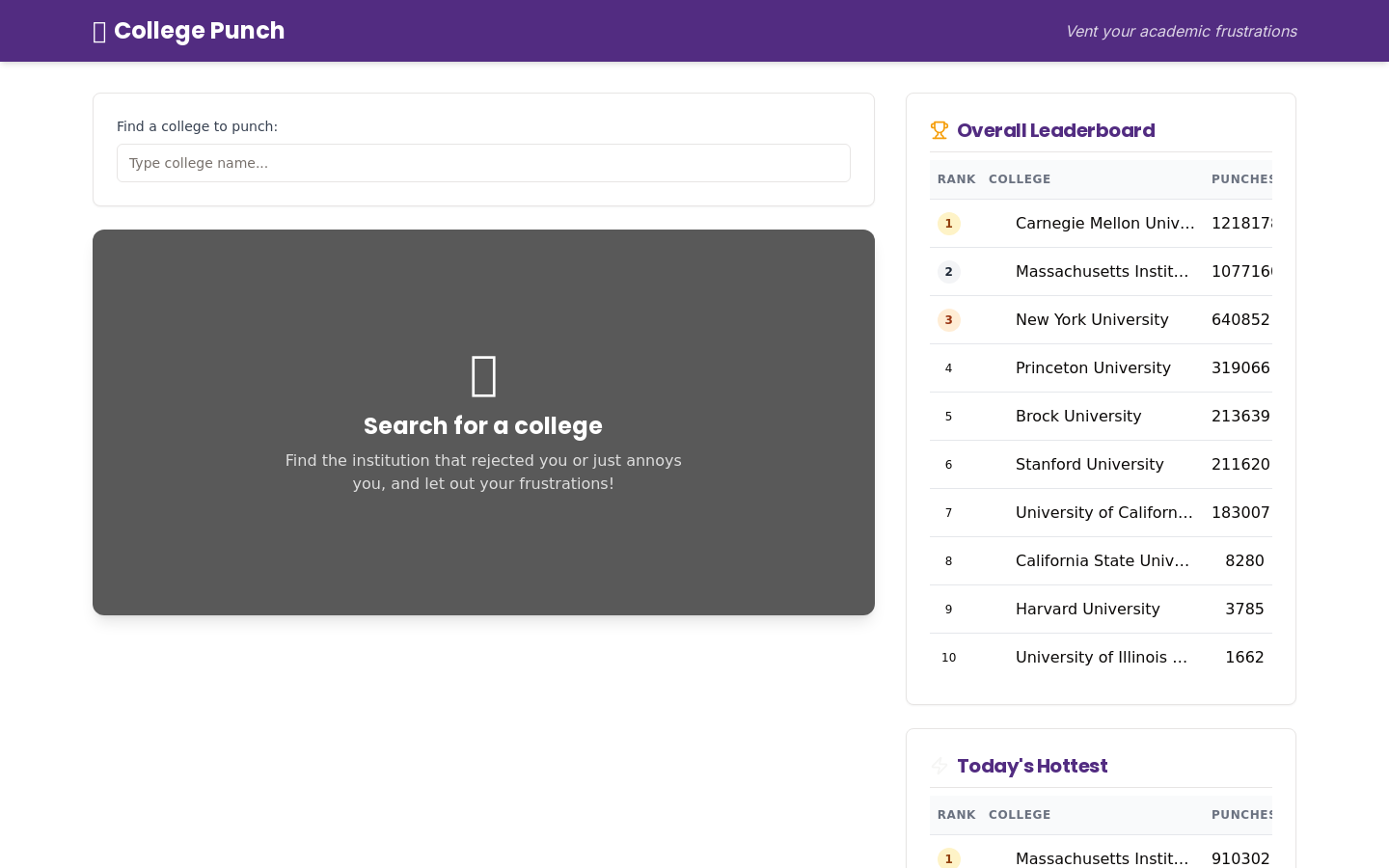Click punch count 211620
The image size is (1389, 868).
1240,465
